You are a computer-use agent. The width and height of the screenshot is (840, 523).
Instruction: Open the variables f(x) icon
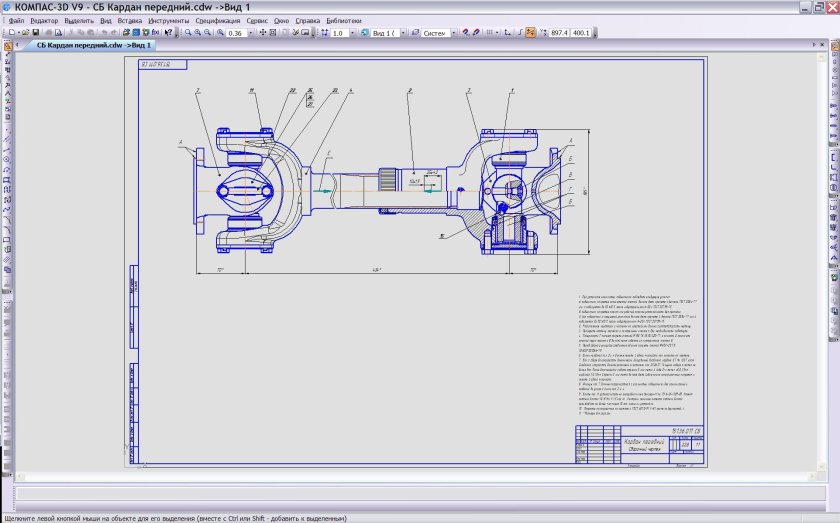tap(154, 33)
